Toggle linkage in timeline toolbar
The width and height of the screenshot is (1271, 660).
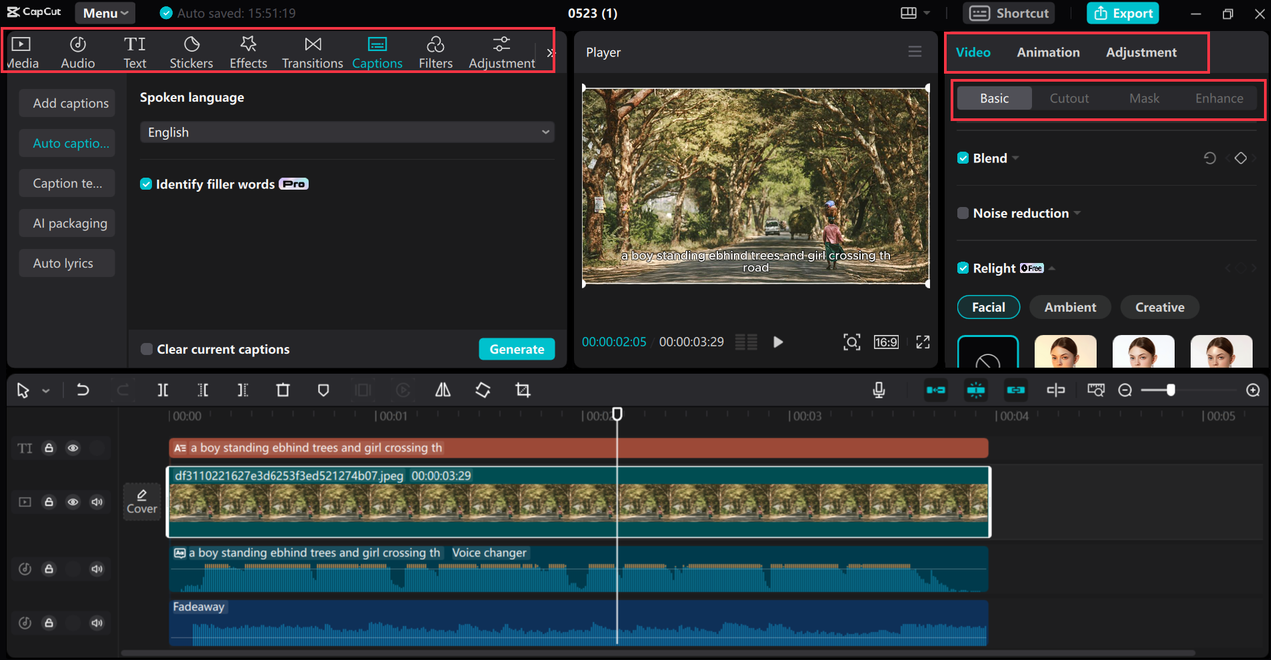tap(1016, 390)
